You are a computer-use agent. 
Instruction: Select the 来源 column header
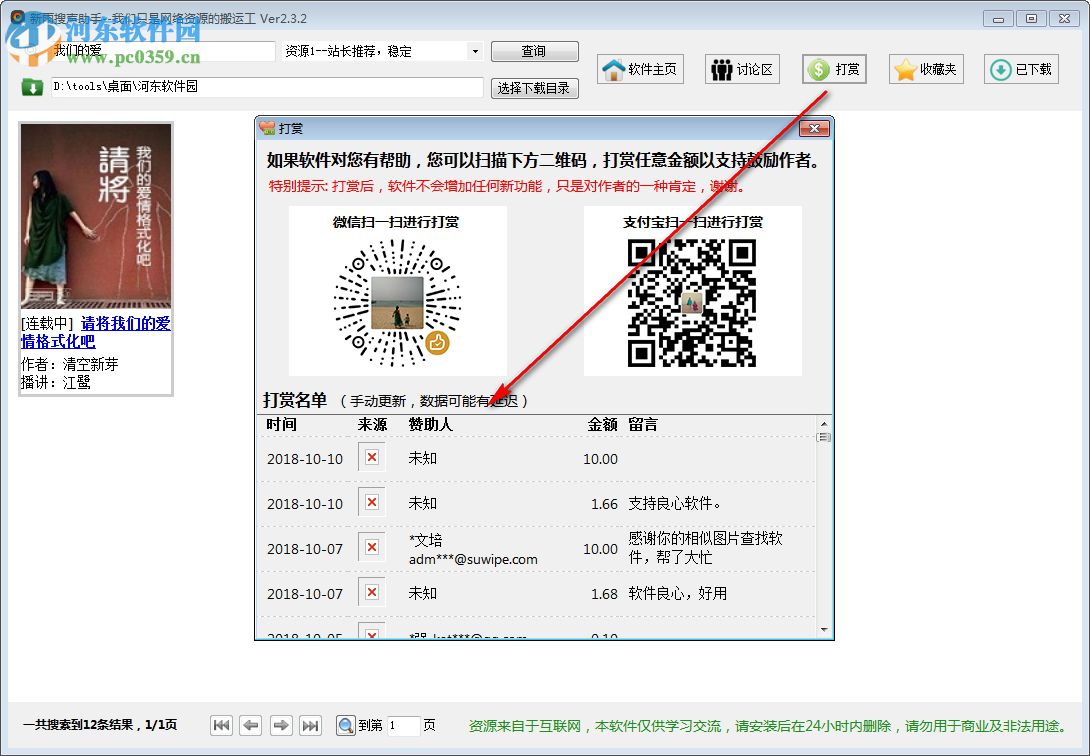373,425
